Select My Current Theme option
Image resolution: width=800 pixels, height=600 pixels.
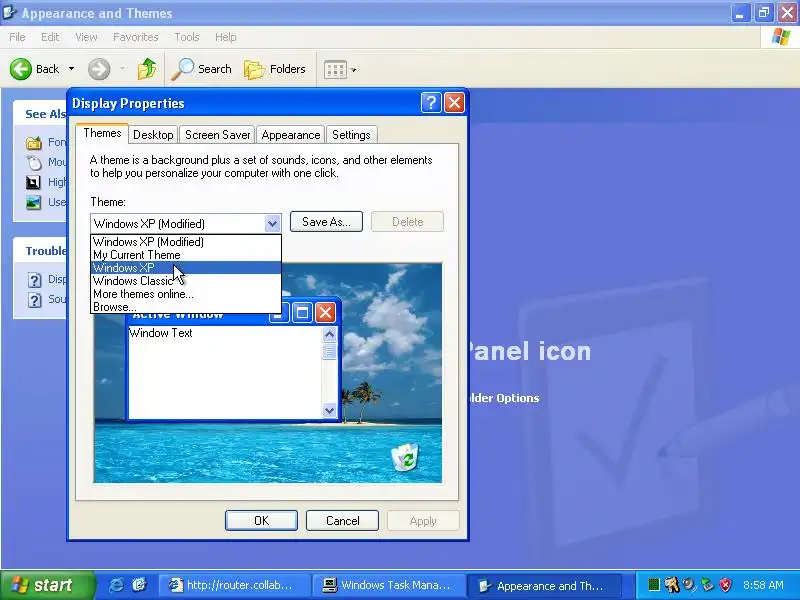tap(186, 255)
